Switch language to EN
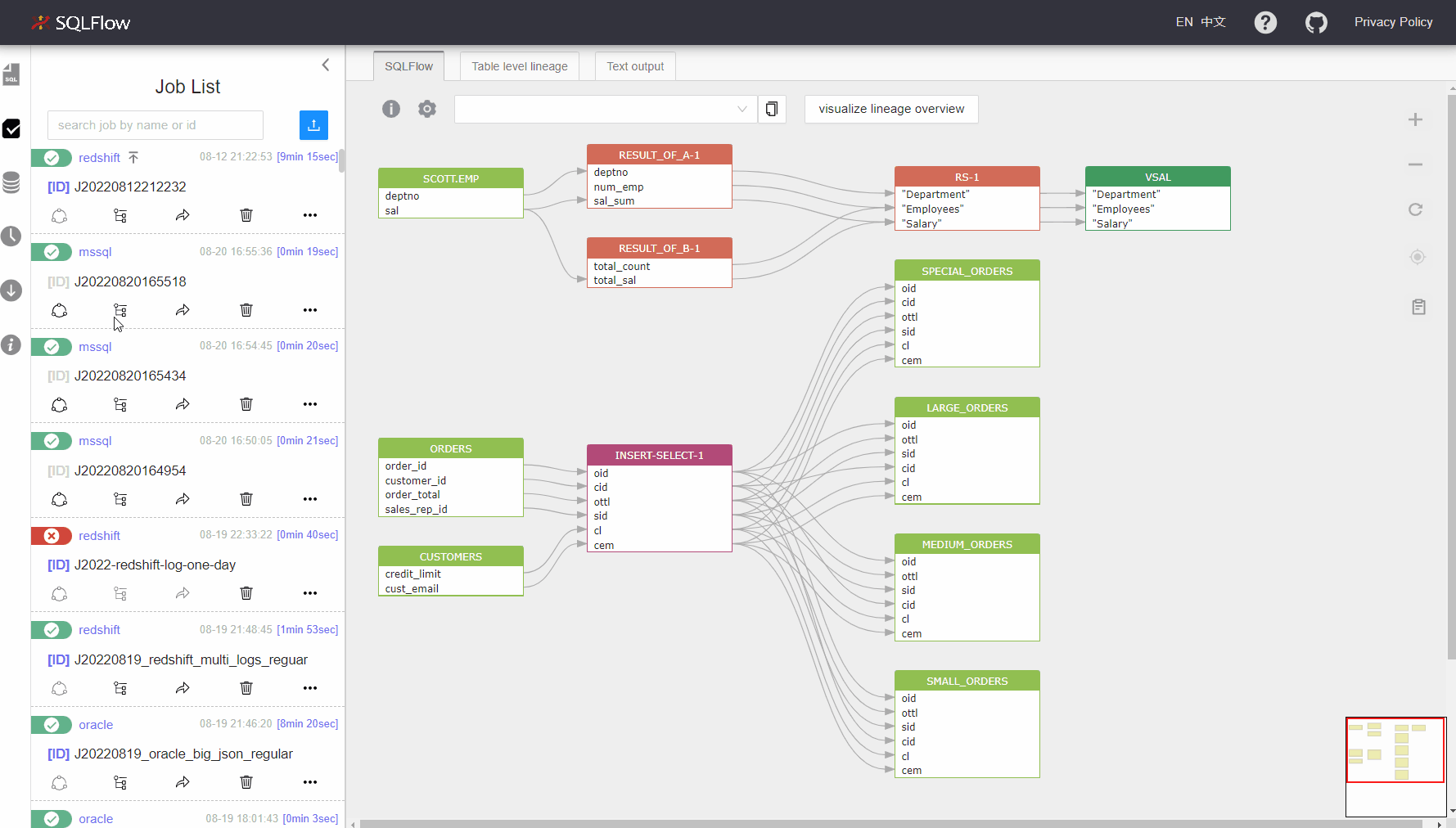The height and width of the screenshot is (828, 1456). point(1184,22)
